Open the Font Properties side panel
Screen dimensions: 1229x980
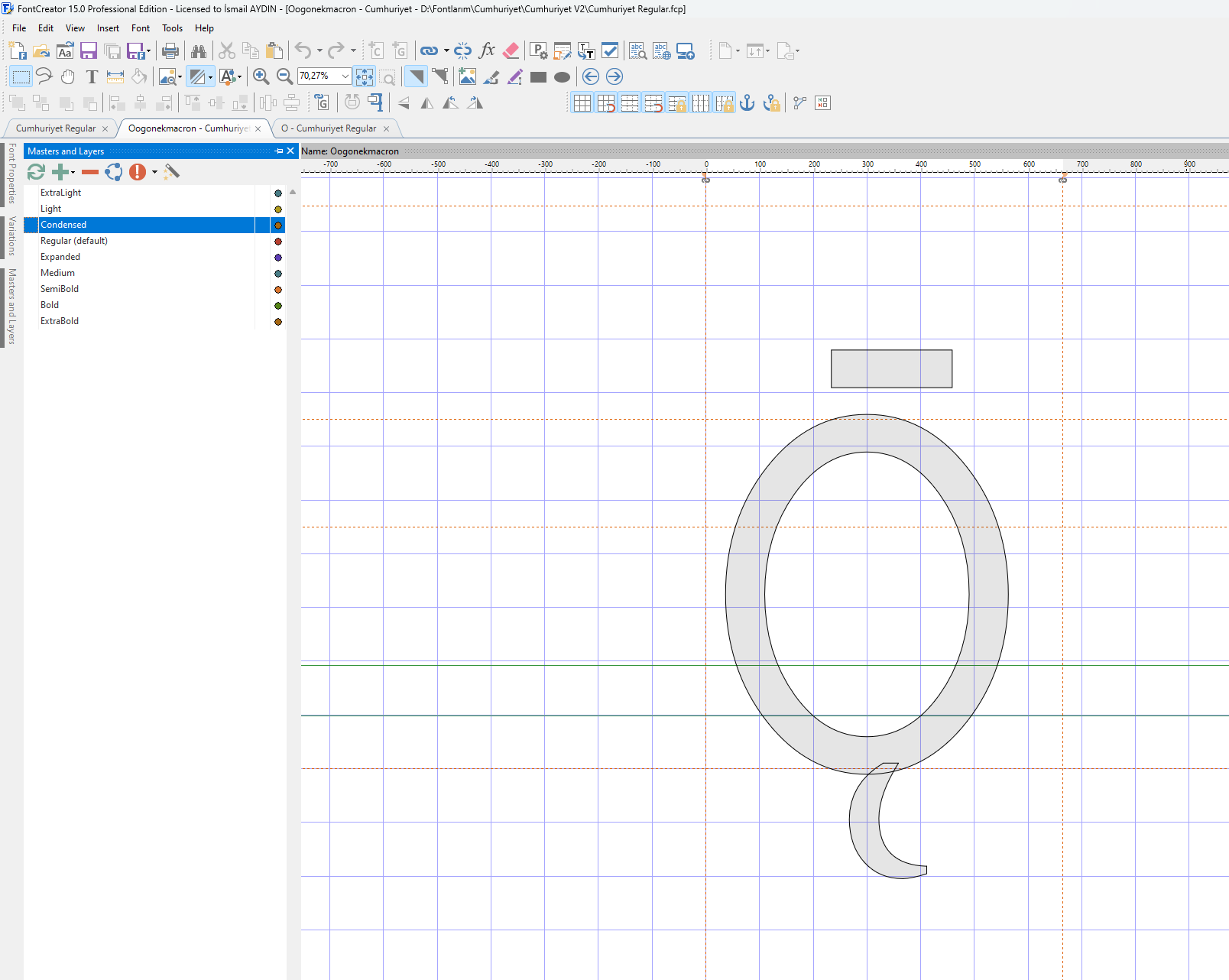tap(11, 174)
